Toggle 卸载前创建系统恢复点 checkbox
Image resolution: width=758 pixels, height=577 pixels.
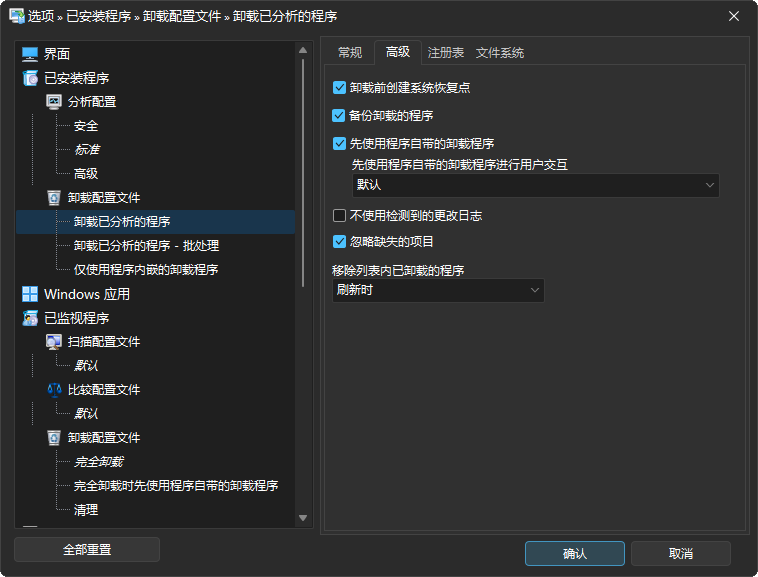339,87
